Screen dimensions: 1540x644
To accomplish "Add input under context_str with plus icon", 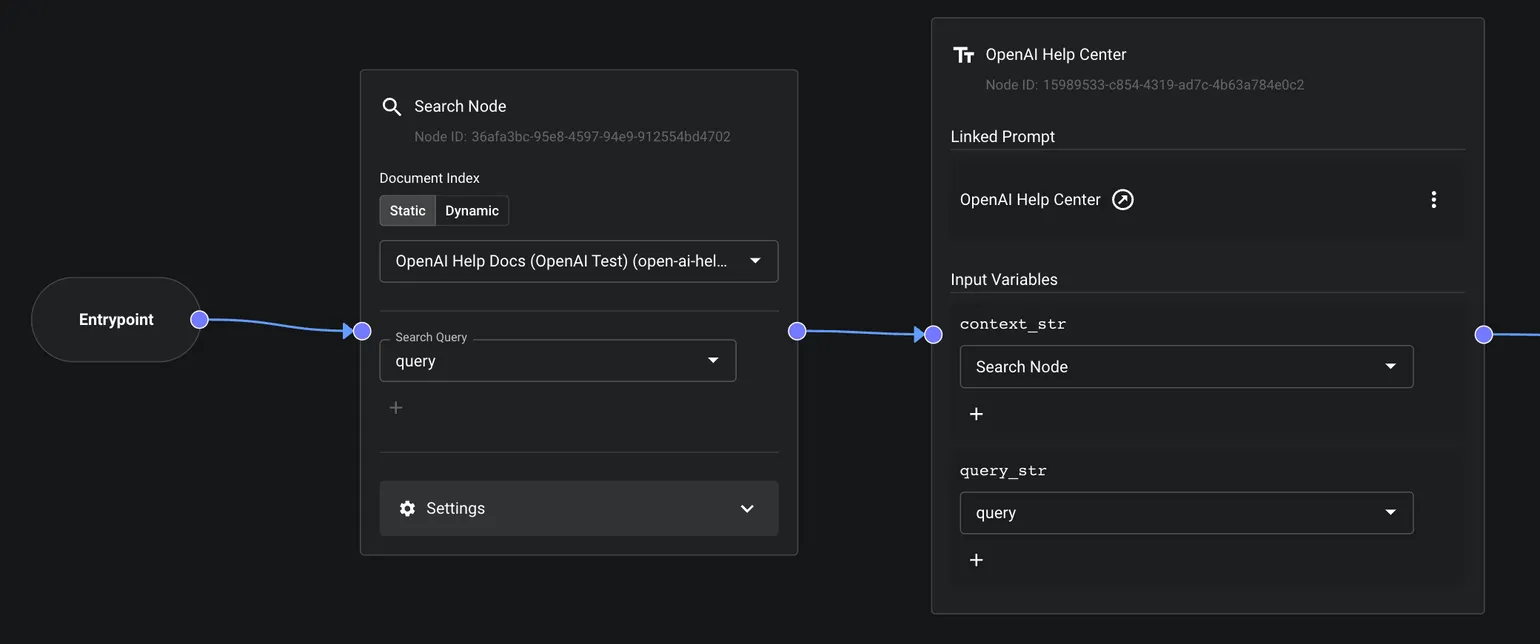I will (x=976, y=414).
